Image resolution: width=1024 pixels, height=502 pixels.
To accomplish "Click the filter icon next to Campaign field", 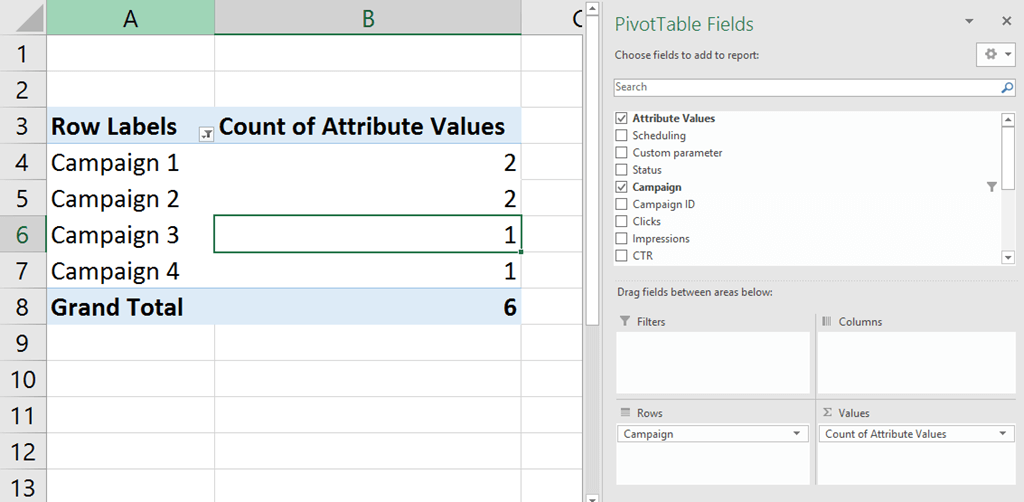I will tap(991, 187).
